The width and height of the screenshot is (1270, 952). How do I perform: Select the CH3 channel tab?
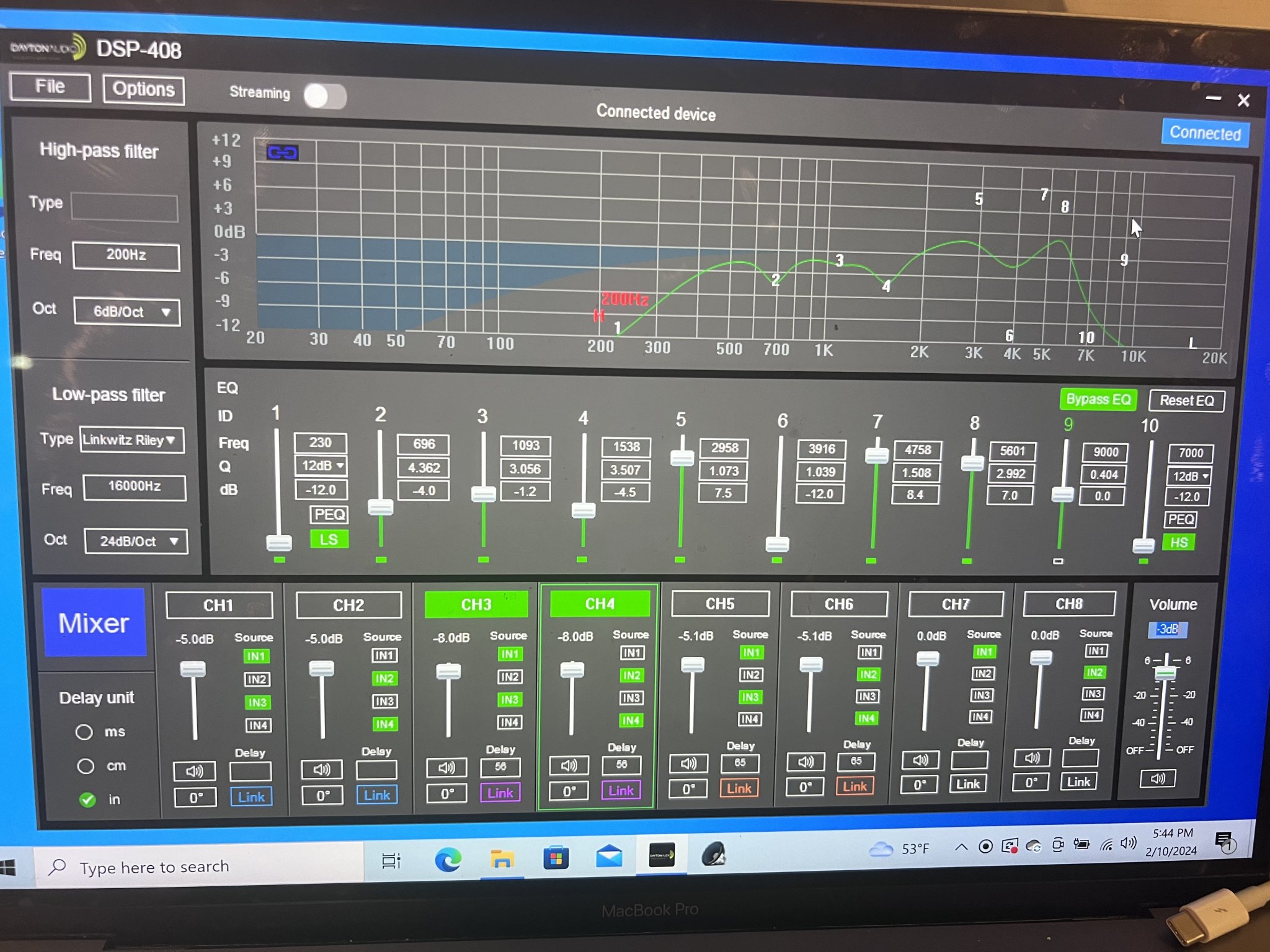[x=476, y=604]
